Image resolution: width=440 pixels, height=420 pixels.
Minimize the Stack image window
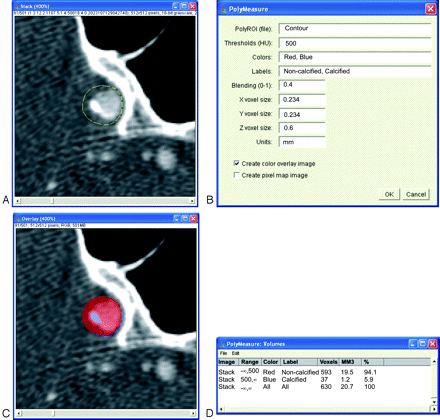point(177,6)
